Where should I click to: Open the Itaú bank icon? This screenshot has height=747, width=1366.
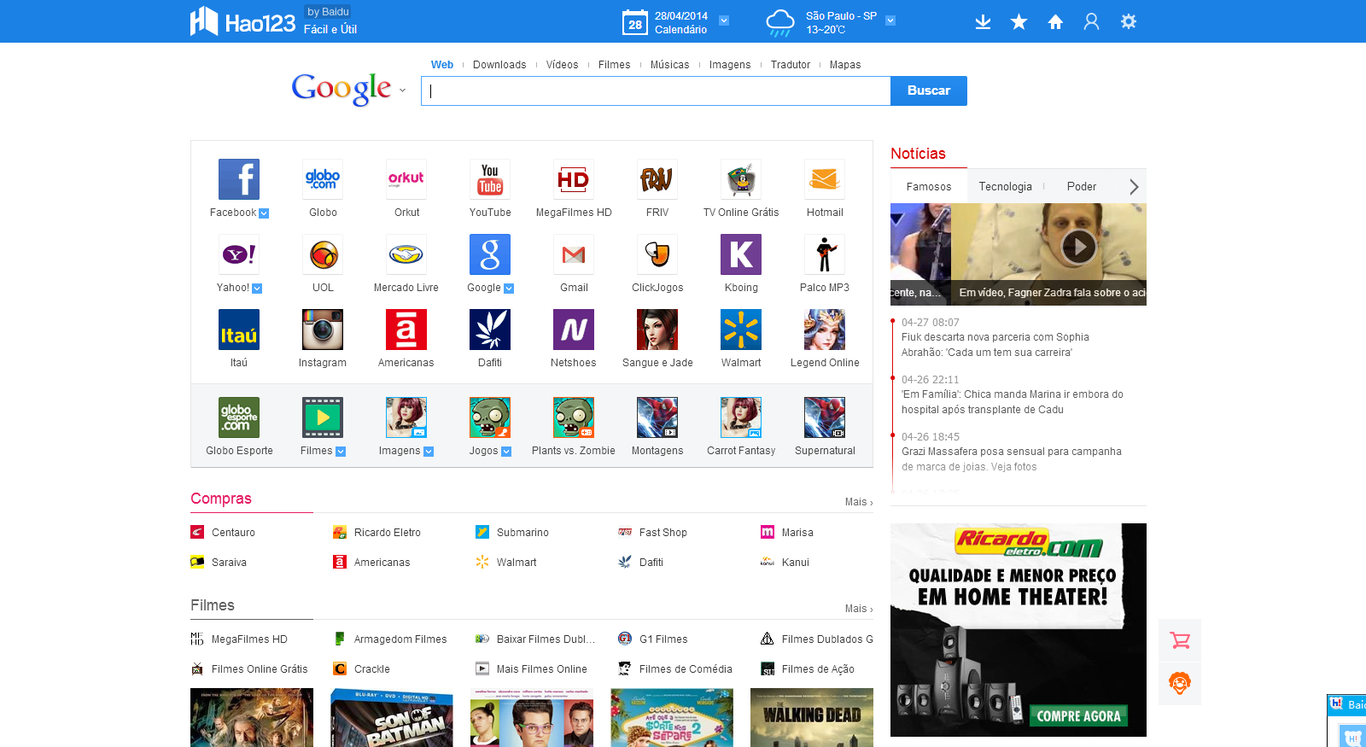239,329
